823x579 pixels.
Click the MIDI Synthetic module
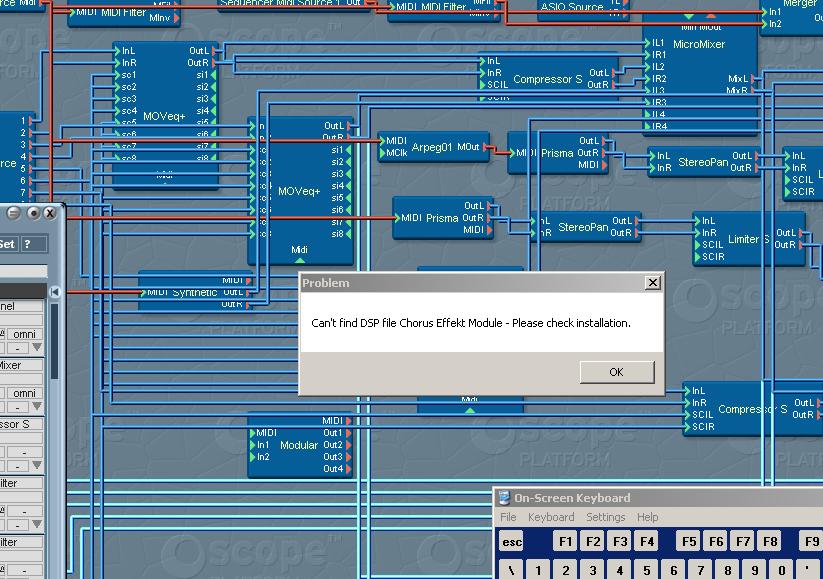click(x=181, y=292)
